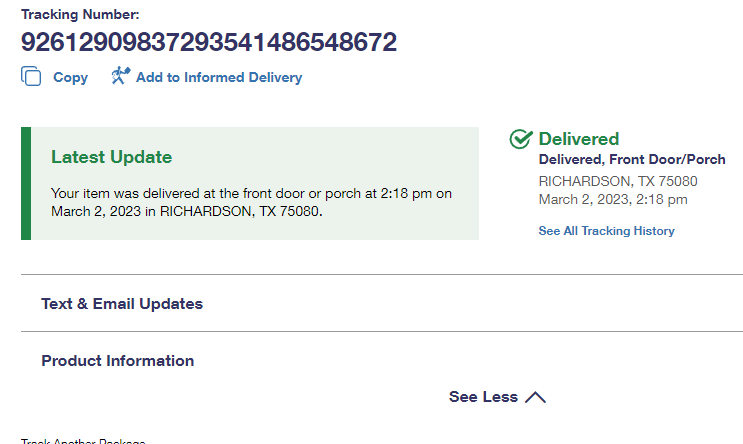This screenshot has width=743, height=444.
Task: Click the RICHARDSON, TX 75080 location under Delivered
Action: 618,182
